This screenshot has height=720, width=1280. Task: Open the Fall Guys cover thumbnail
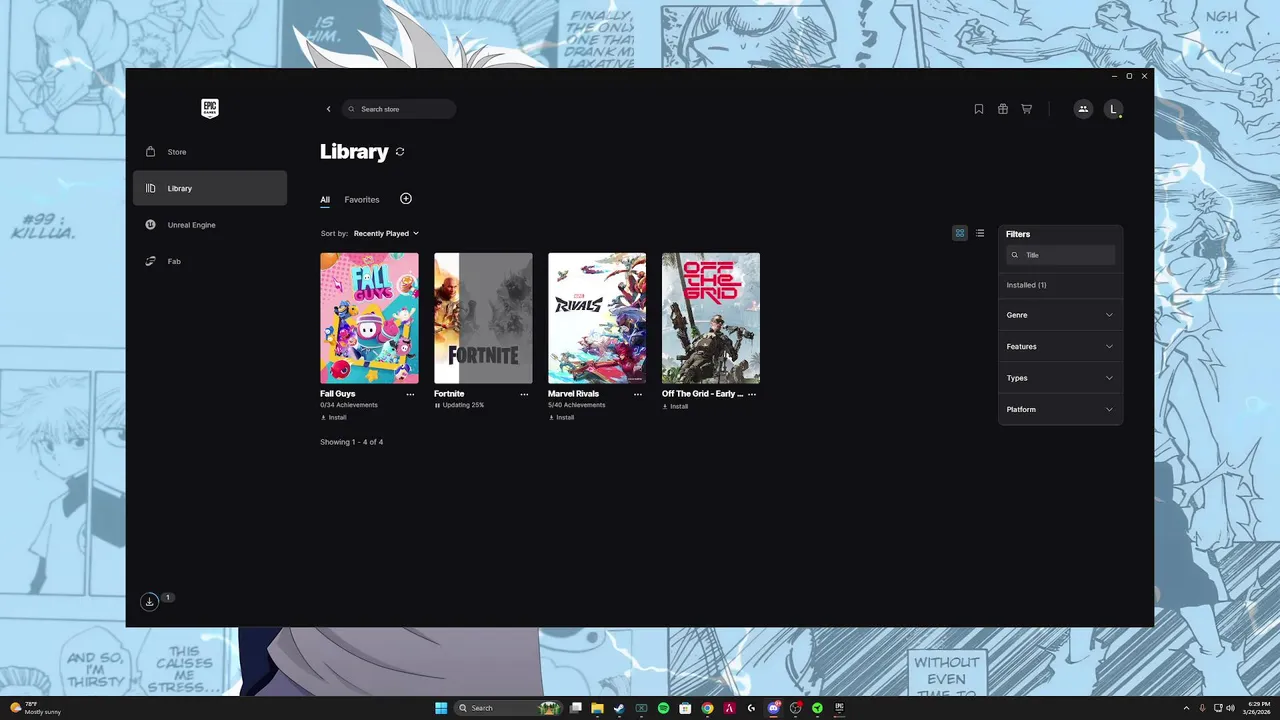(369, 318)
